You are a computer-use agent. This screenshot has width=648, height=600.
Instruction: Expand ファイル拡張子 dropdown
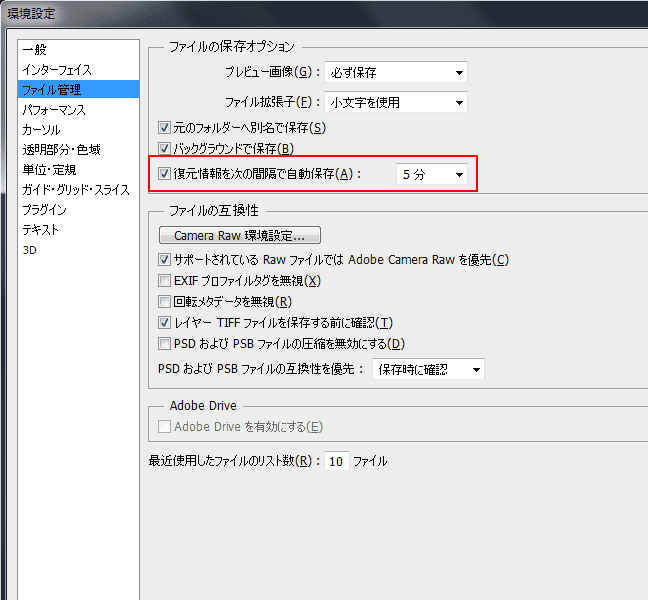[396, 102]
